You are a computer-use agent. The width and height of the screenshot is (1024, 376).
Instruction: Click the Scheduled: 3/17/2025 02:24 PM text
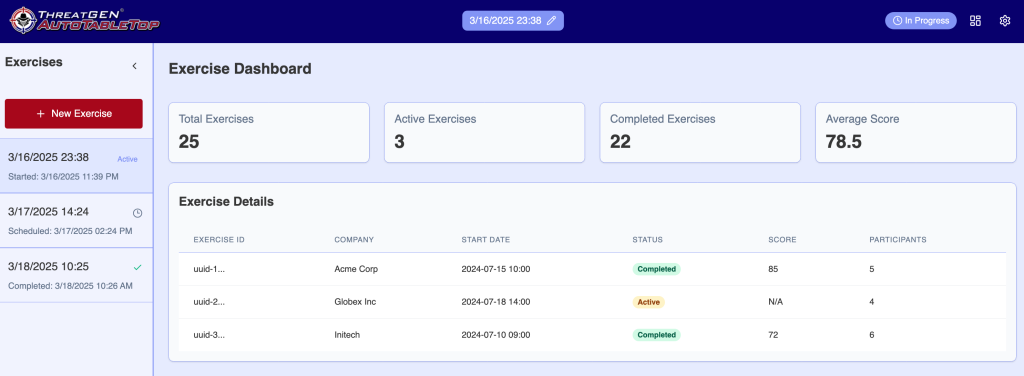point(71,231)
